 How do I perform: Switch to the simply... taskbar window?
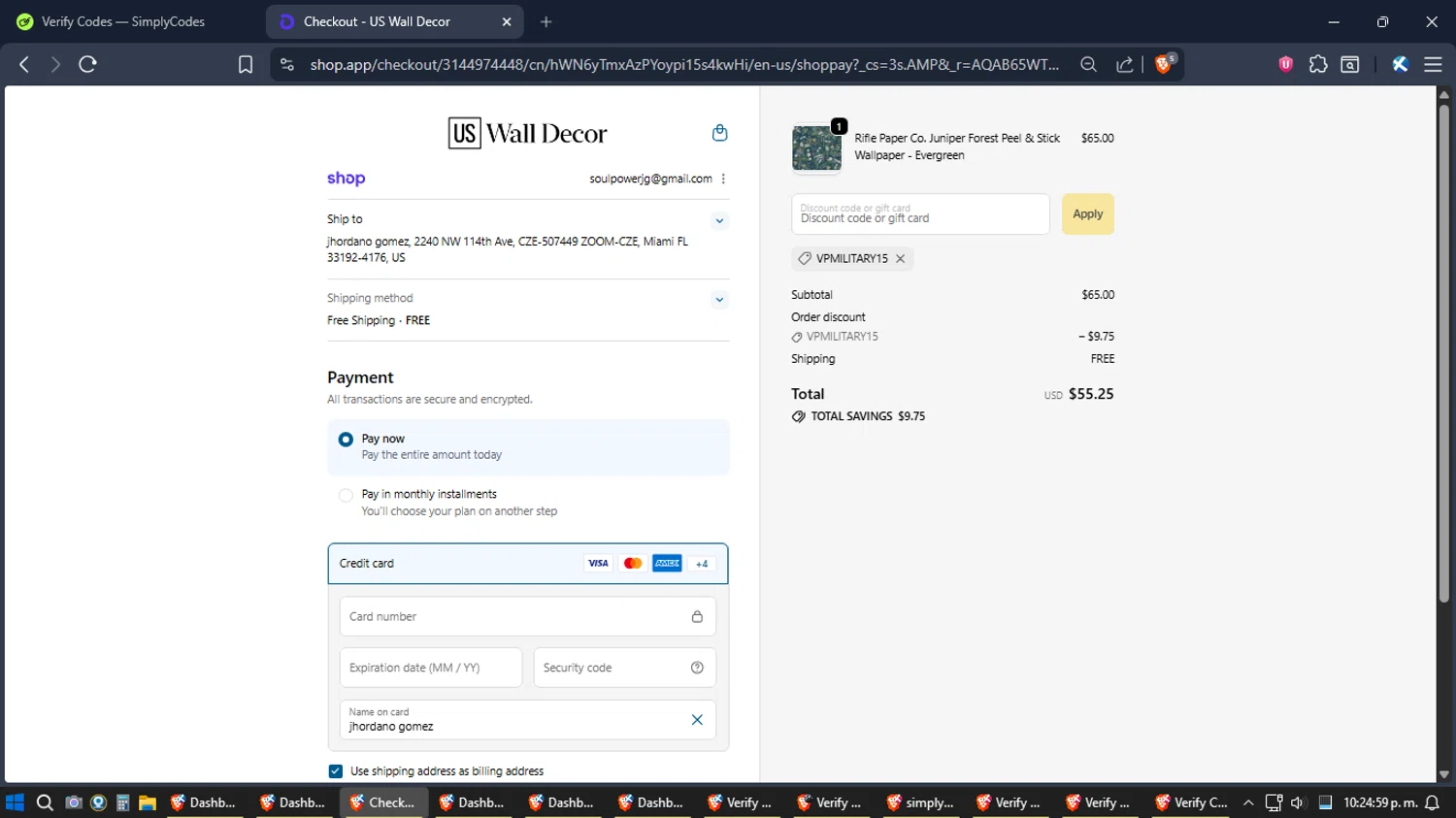[x=921, y=802]
